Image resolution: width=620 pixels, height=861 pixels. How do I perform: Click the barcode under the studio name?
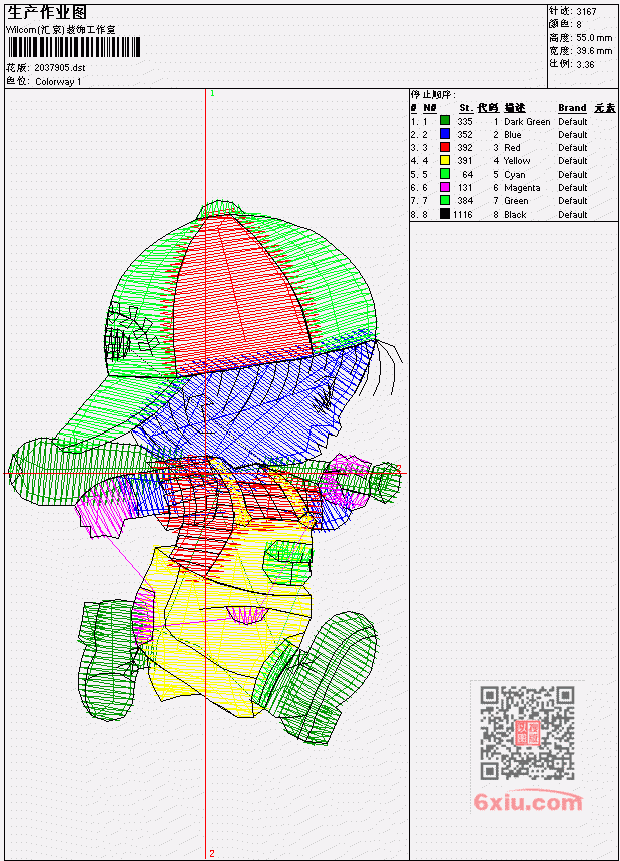click(x=74, y=47)
